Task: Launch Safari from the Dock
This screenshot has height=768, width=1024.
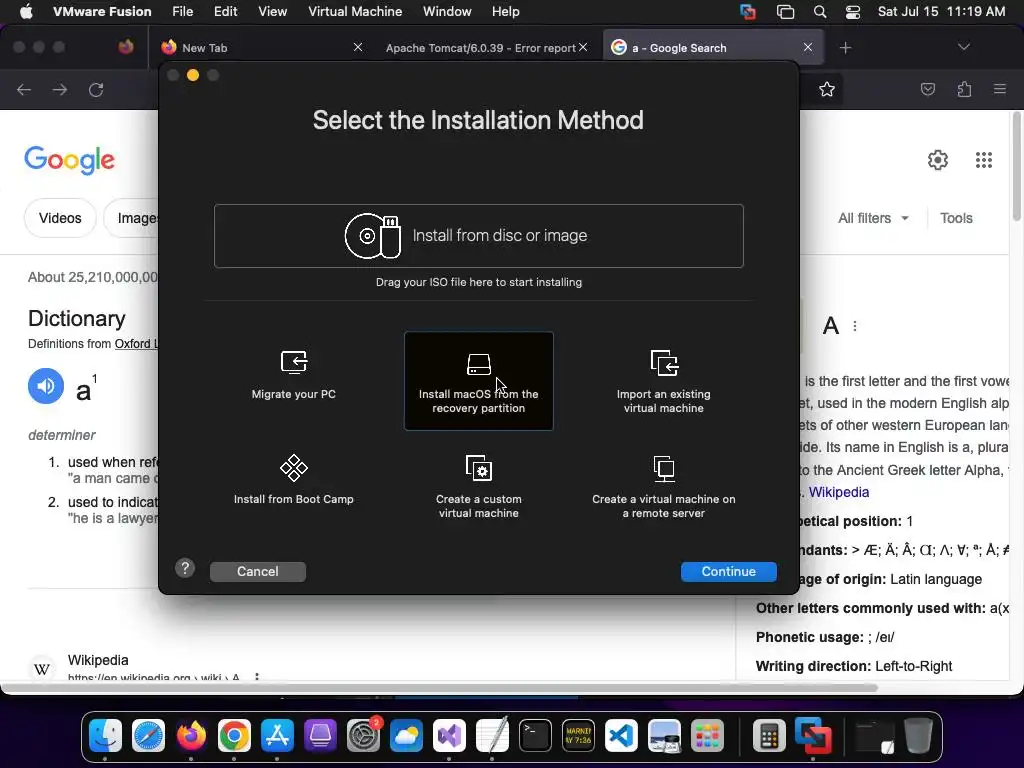Action: coord(148,736)
